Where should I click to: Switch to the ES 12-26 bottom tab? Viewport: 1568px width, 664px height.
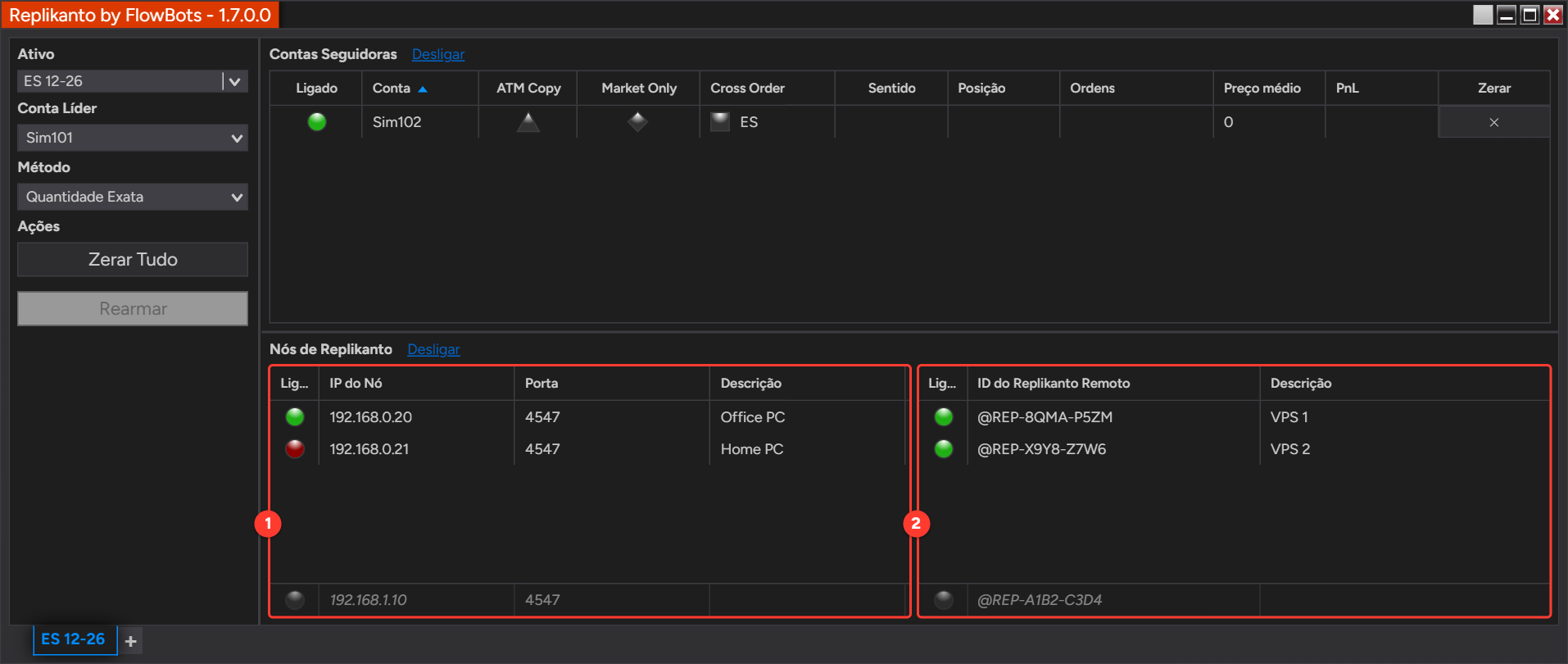coord(74,639)
